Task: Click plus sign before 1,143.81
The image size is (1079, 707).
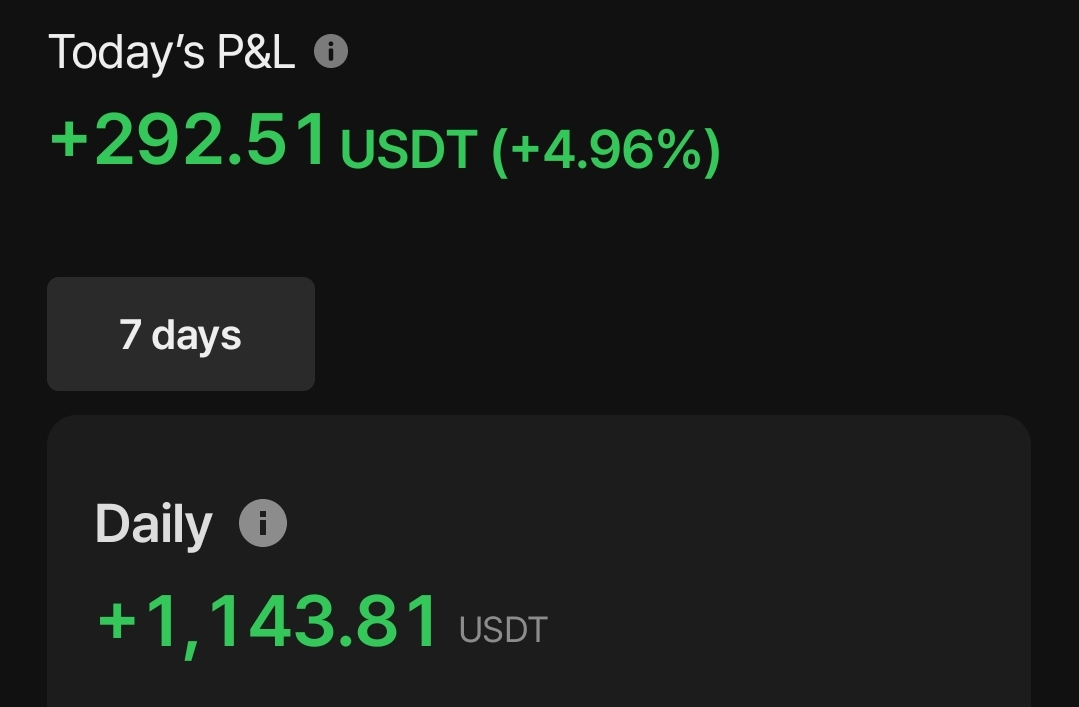Action: (x=117, y=621)
